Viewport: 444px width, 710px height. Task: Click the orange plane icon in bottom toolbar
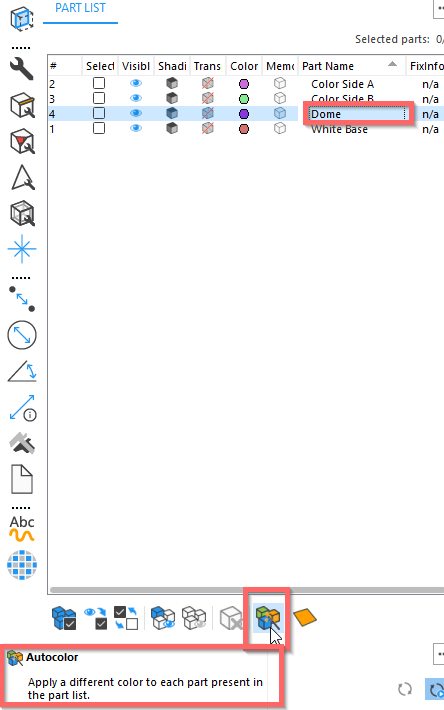305,617
